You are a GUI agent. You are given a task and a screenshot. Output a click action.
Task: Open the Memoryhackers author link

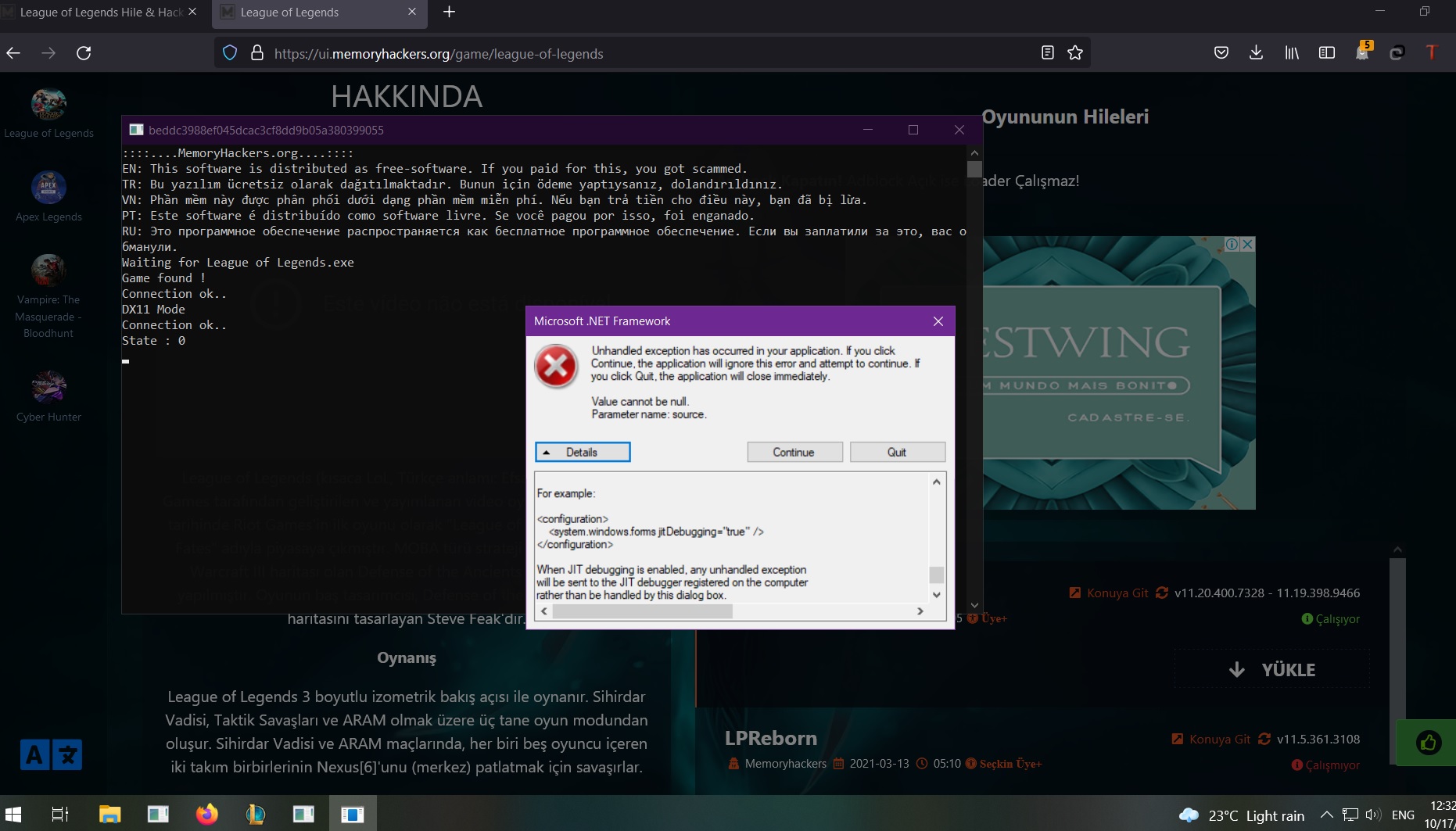click(x=785, y=763)
